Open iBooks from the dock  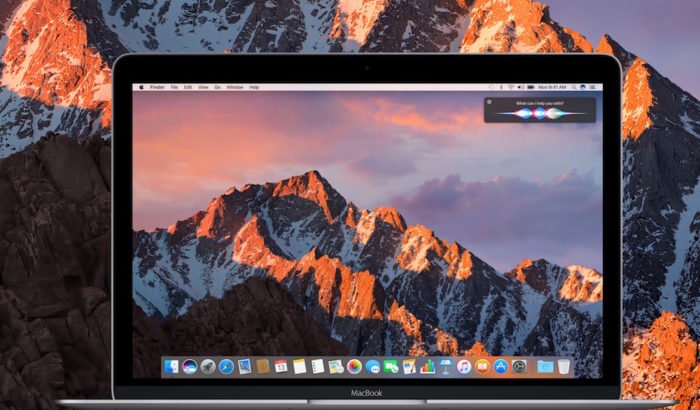pos(482,367)
